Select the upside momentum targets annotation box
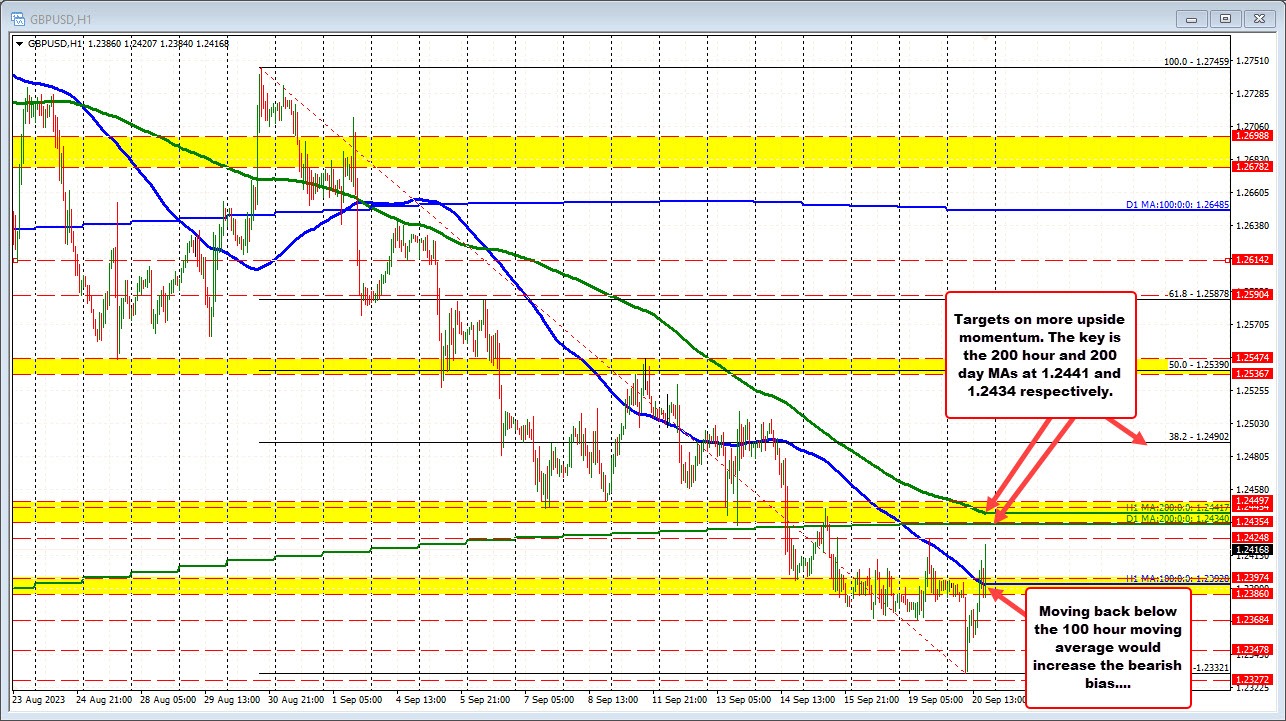The height and width of the screenshot is (721, 1286). coord(1042,355)
